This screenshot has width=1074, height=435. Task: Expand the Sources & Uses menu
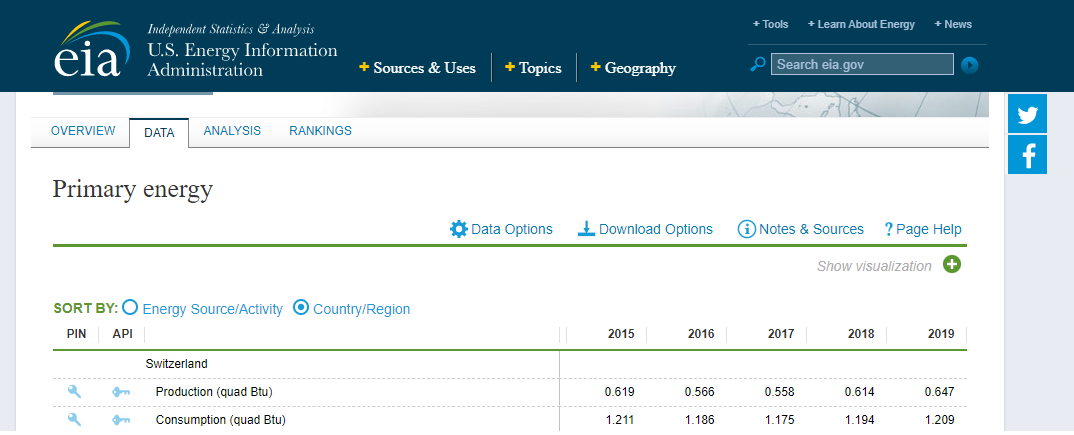tap(417, 68)
